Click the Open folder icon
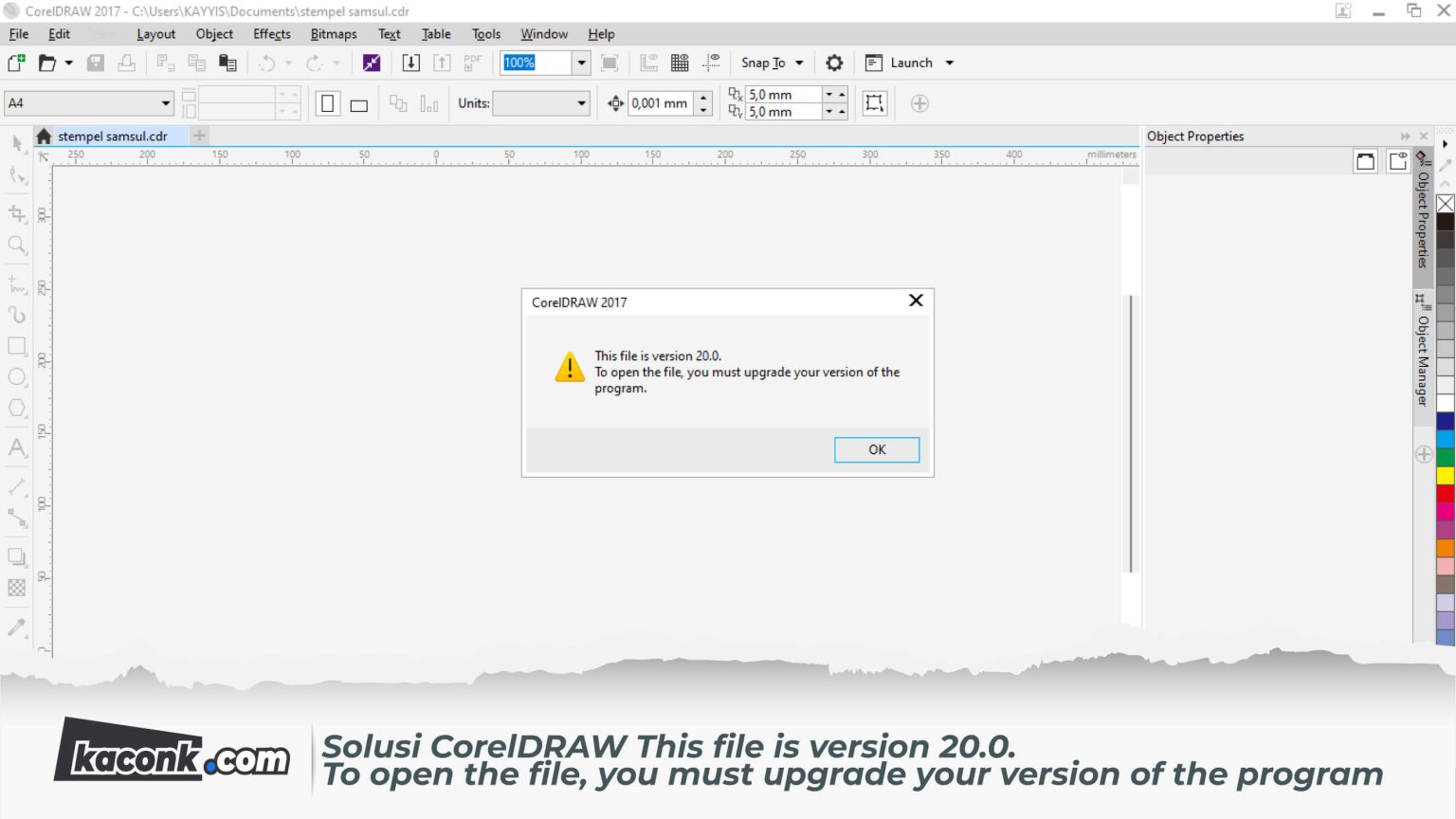The width and height of the screenshot is (1456, 819). pos(46,63)
